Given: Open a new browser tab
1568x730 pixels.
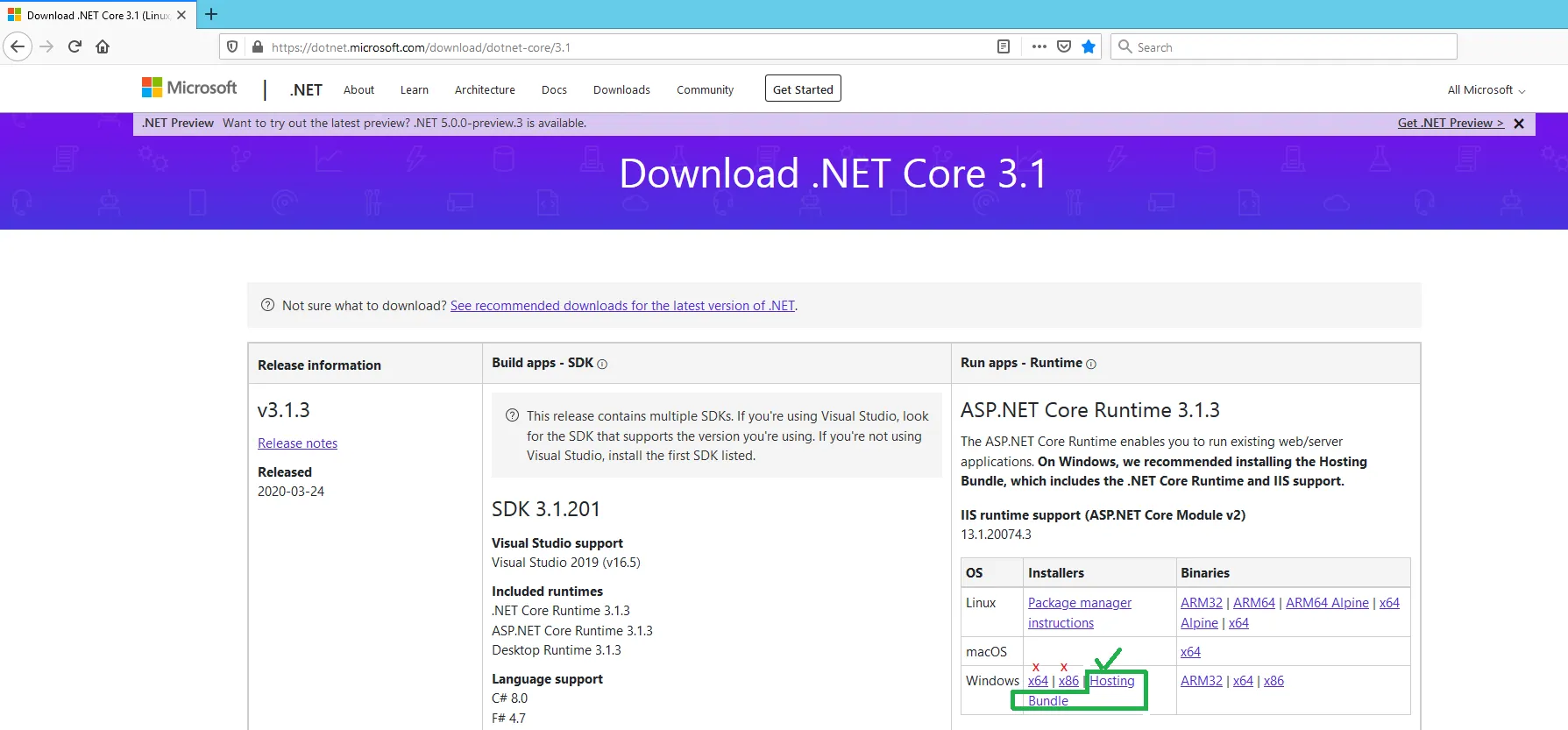Looking at the screenshot, I should point(211,14).
